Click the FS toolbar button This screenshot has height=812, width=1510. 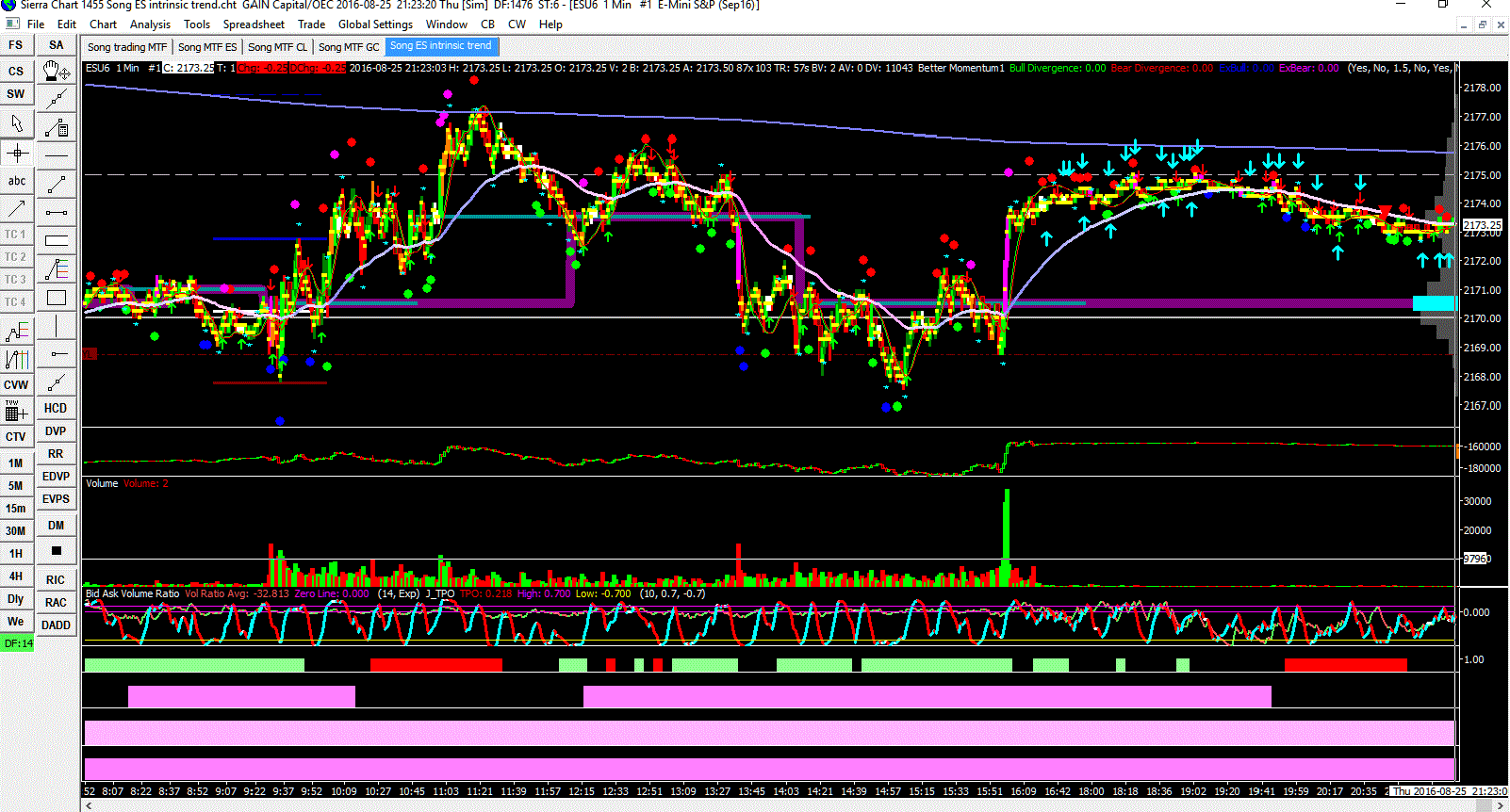tap(16, 44)
